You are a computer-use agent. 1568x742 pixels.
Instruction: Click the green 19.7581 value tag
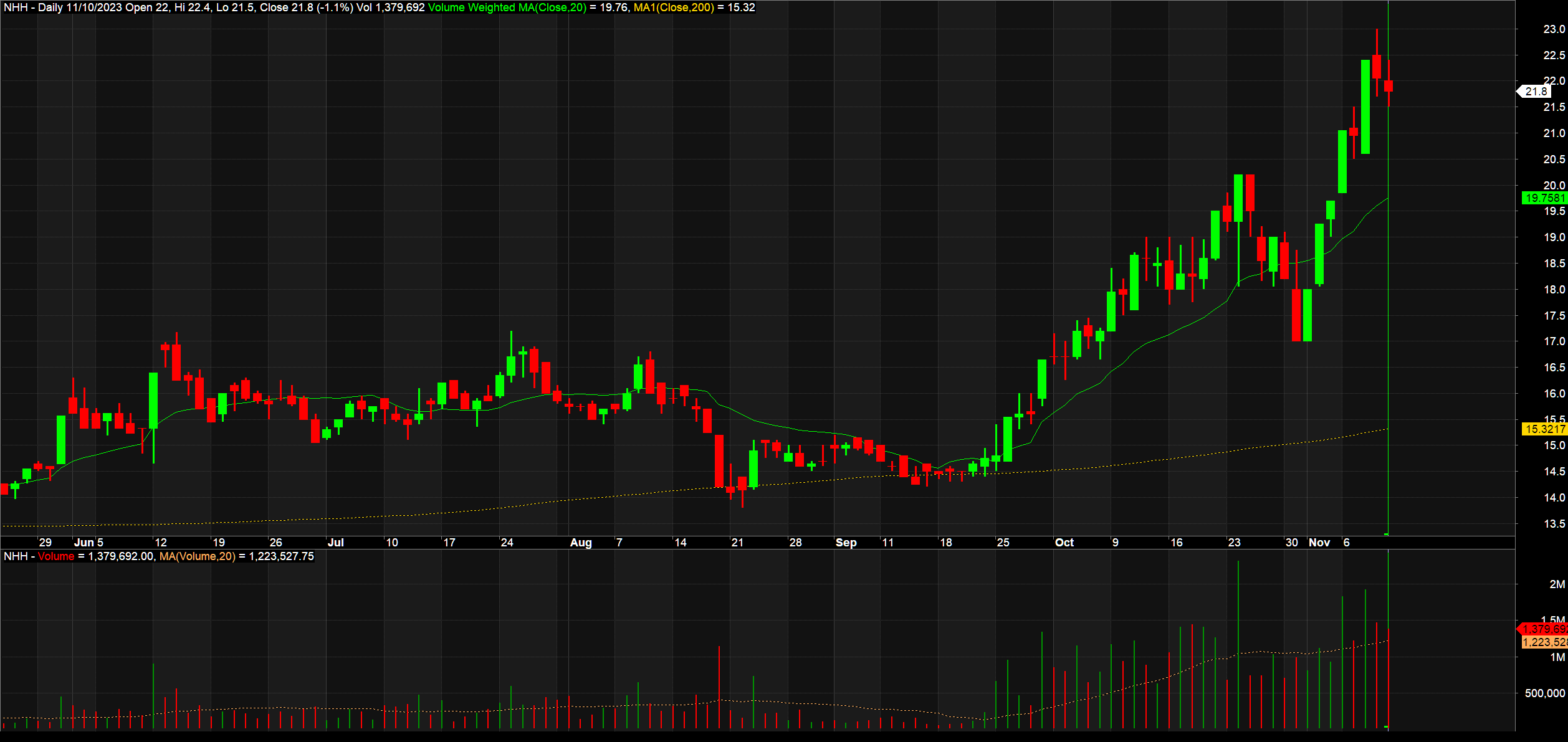[x=1544, y=198]
